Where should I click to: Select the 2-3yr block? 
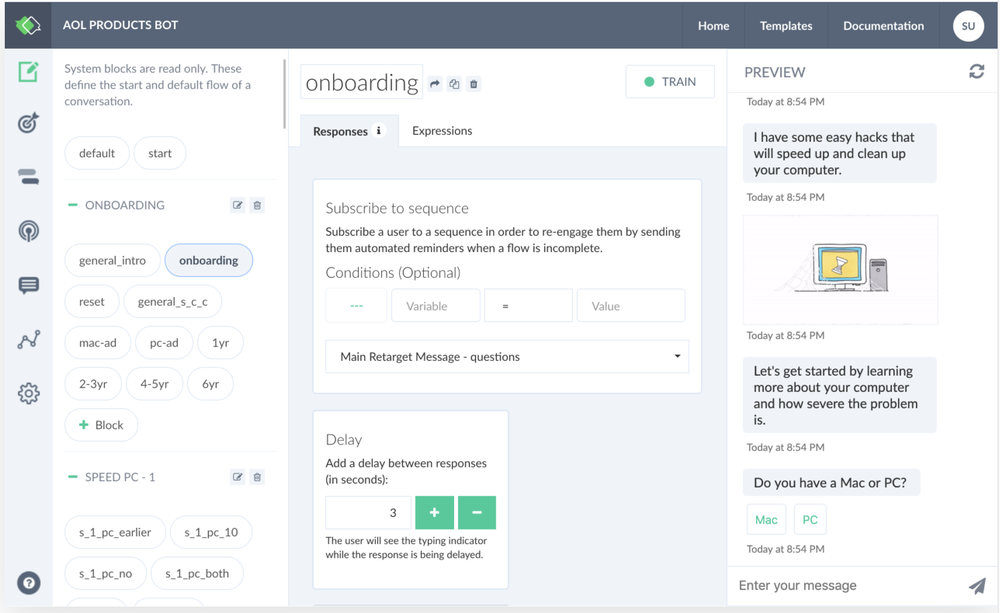(x=93, y=384)
